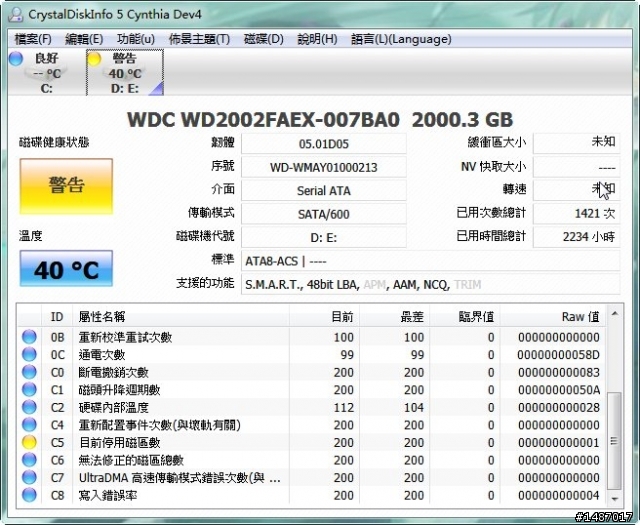Screen dimensions: 640x525
Task: Select attribute row 寫入錯誤率
Action: (312, 495)
